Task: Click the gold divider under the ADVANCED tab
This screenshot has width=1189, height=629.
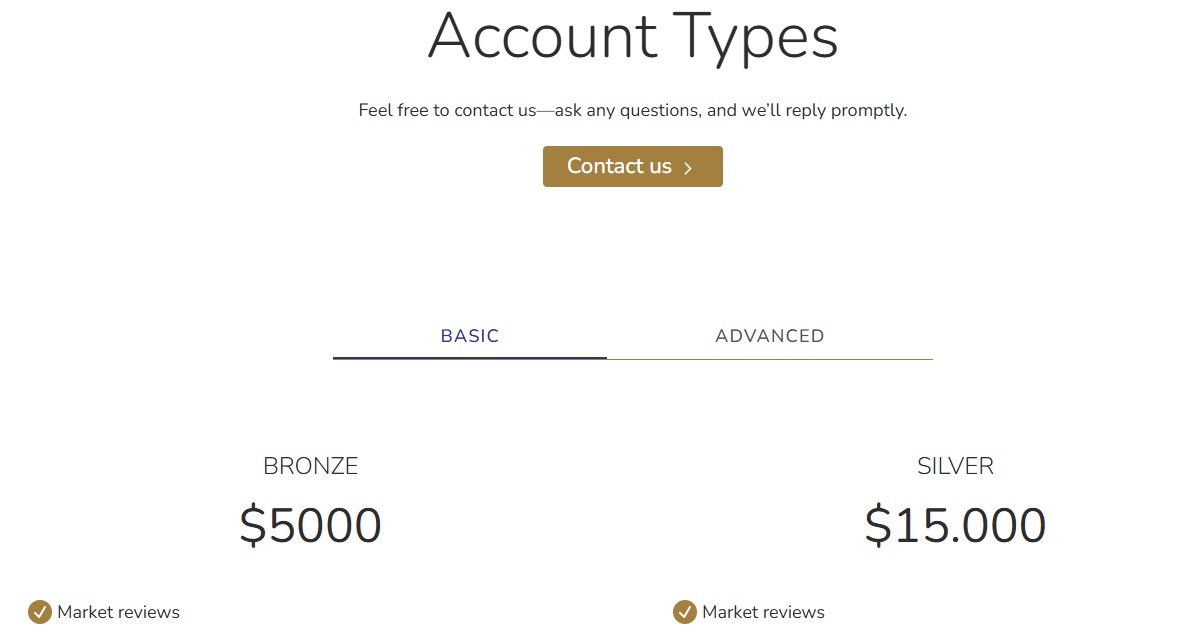Action: (769, 357)
